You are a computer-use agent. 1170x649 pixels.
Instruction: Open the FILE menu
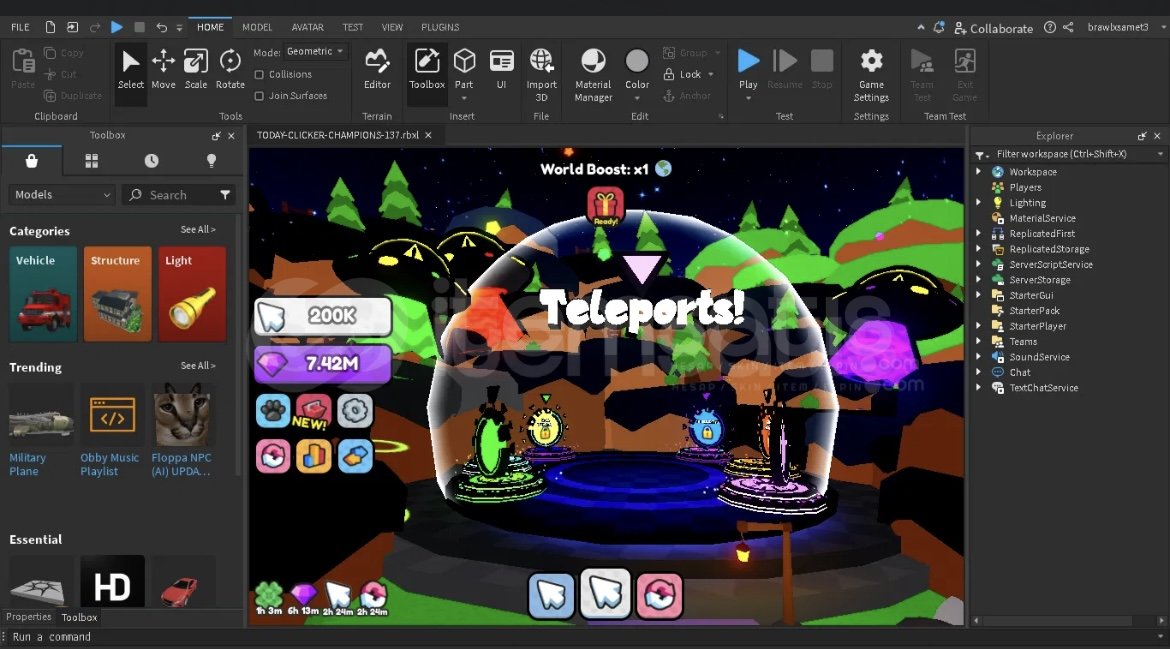click(20, 27)
